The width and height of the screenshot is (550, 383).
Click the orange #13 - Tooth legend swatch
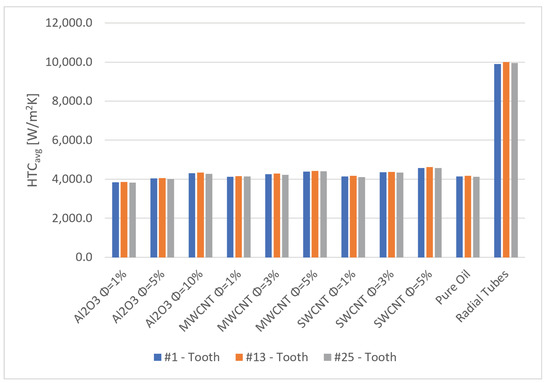pyautogui.click(x=239, y=357)
